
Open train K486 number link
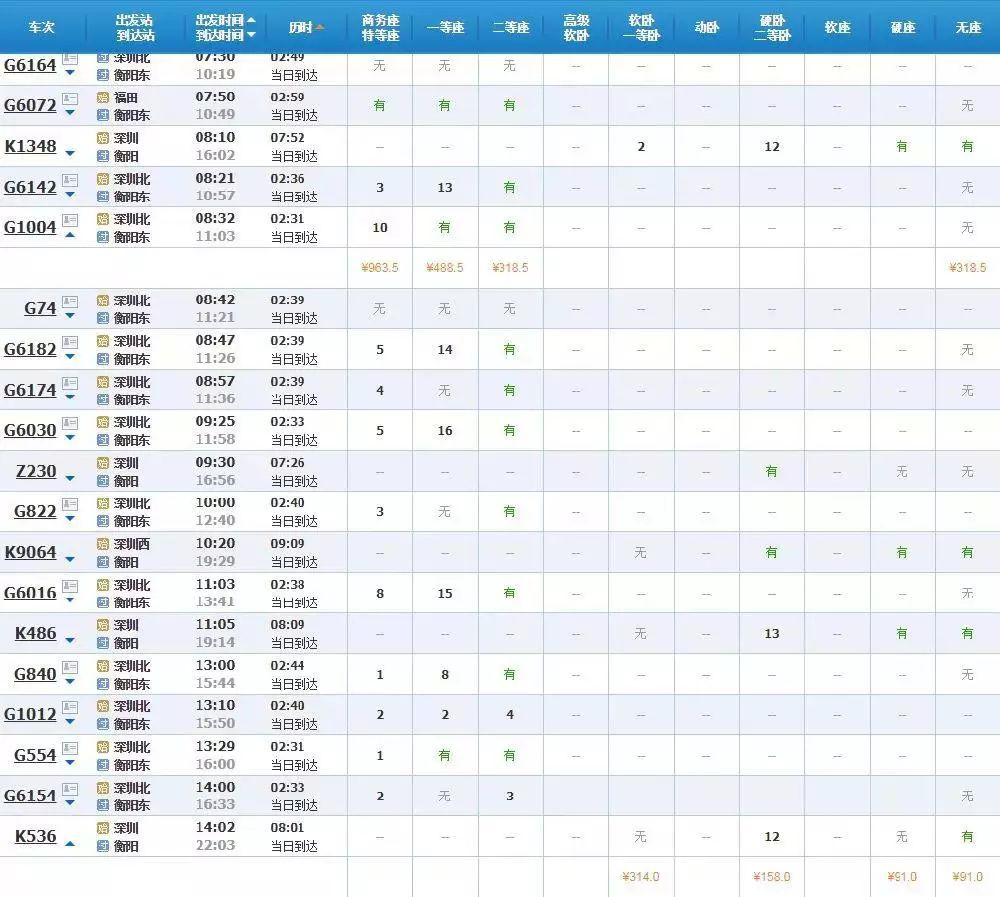click(x=35, y=633)
